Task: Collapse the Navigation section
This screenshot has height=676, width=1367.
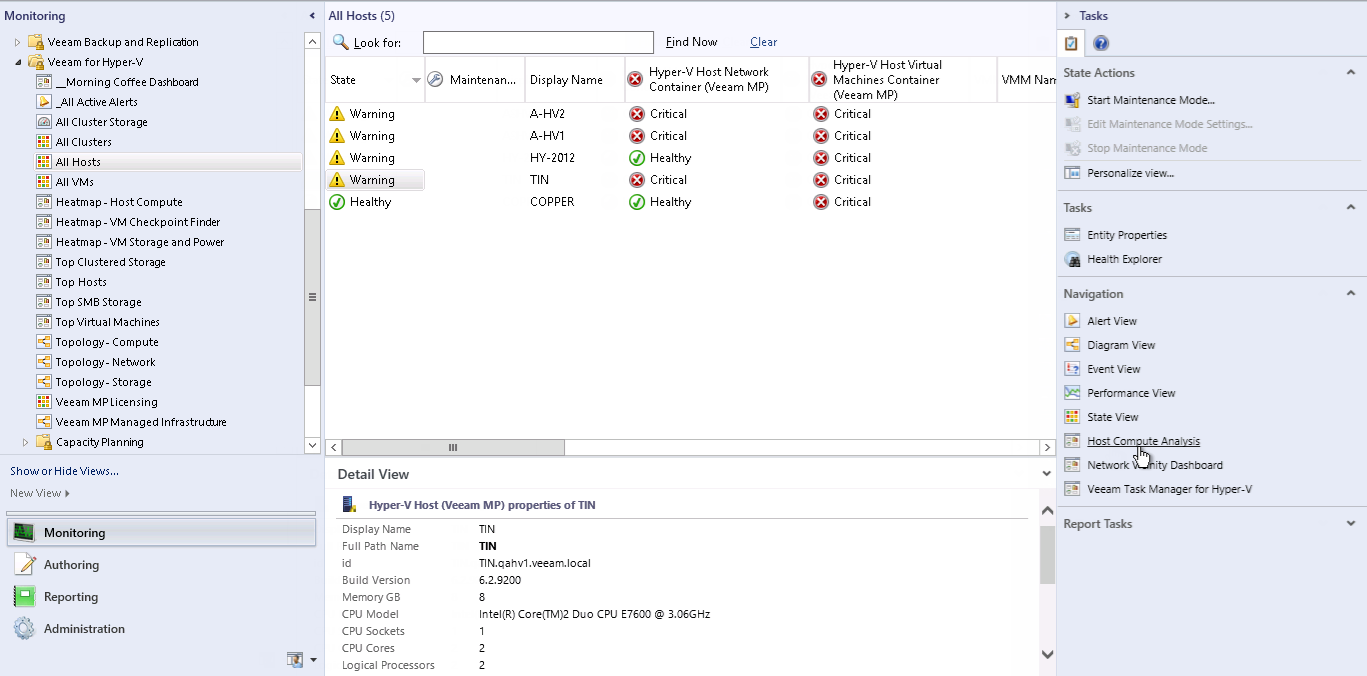Action: coord(1351,294)
